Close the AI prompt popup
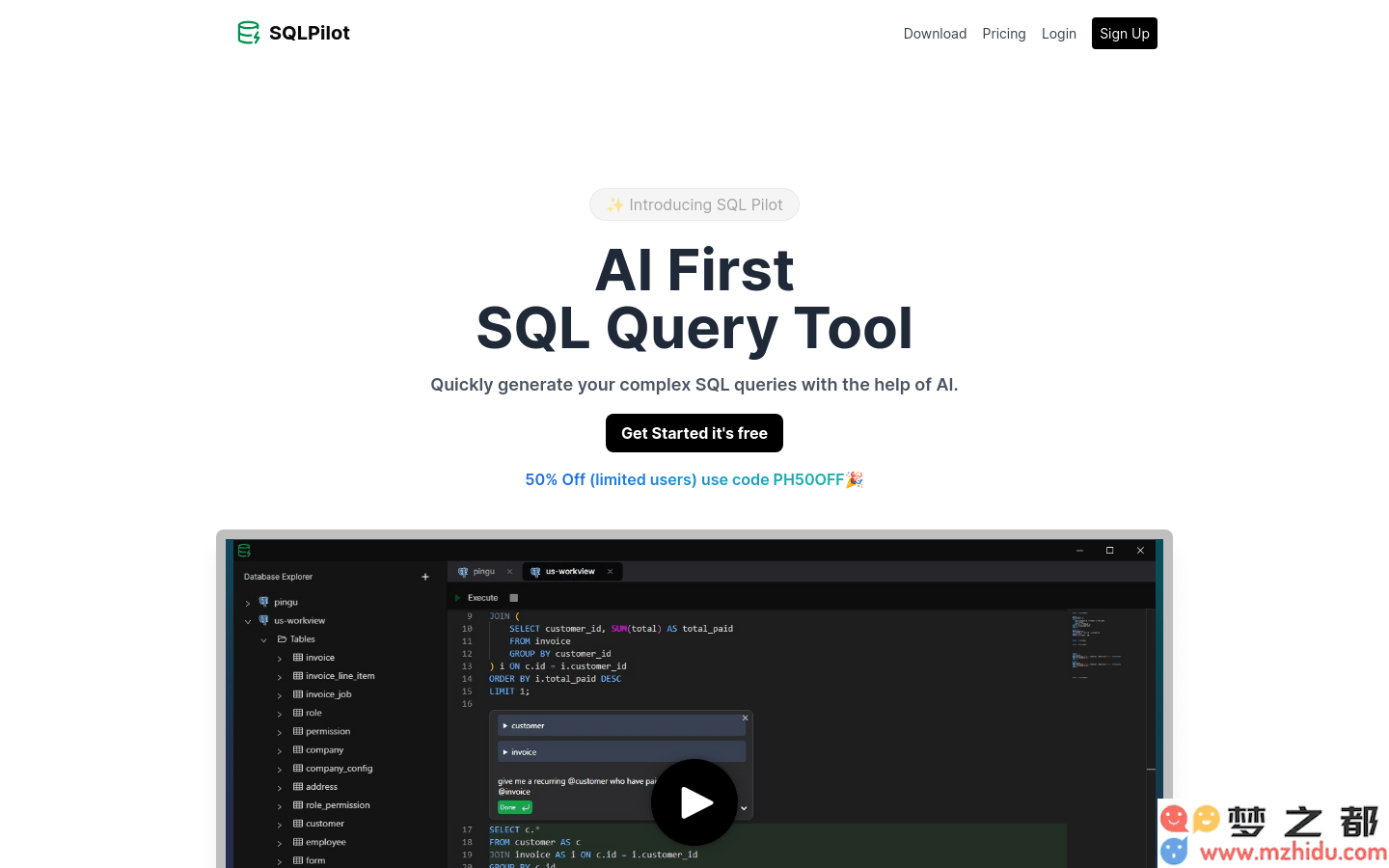 745,718
